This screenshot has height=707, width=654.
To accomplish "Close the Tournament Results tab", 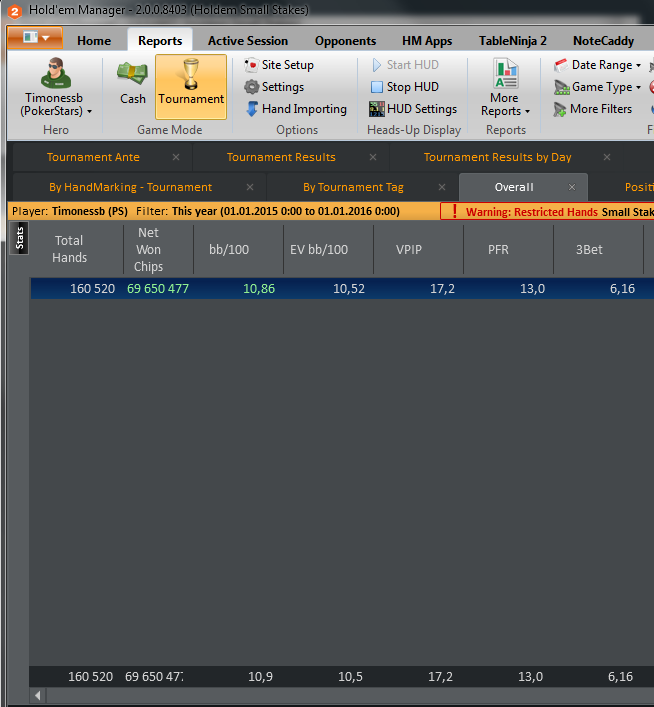I will click(373, 157).
